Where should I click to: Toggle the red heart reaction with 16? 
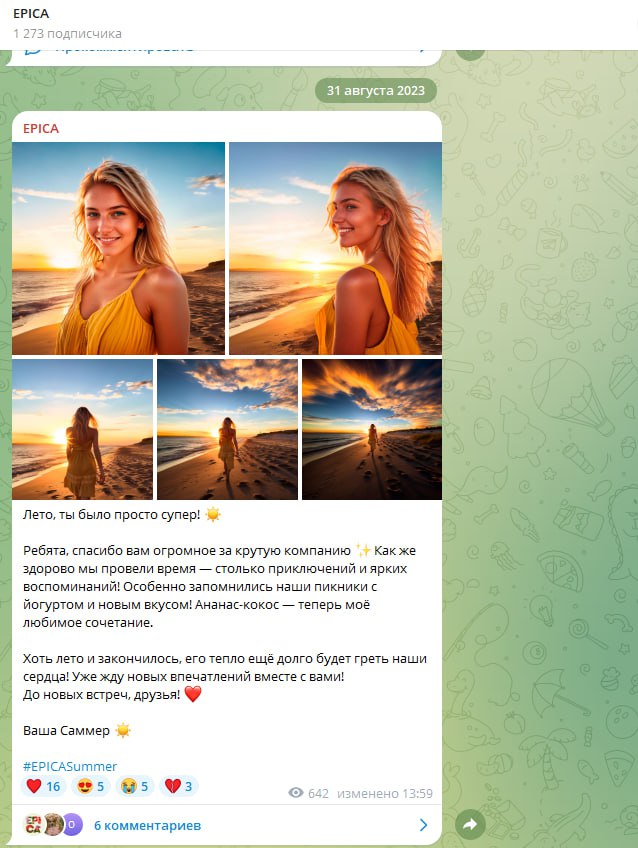pyautogui.click(x=44, y=786)
